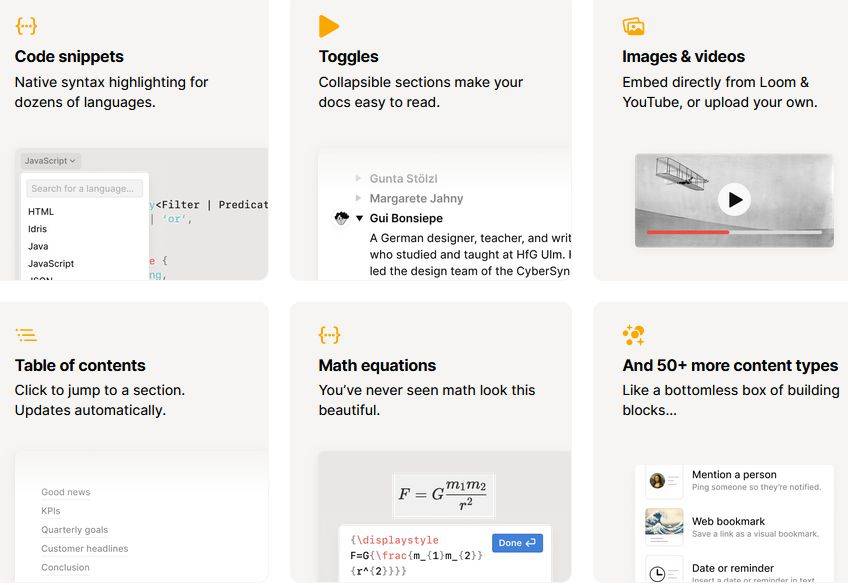Pick Java from the language list
Viewport: 848px width, 585px height.
coord(38,246)
